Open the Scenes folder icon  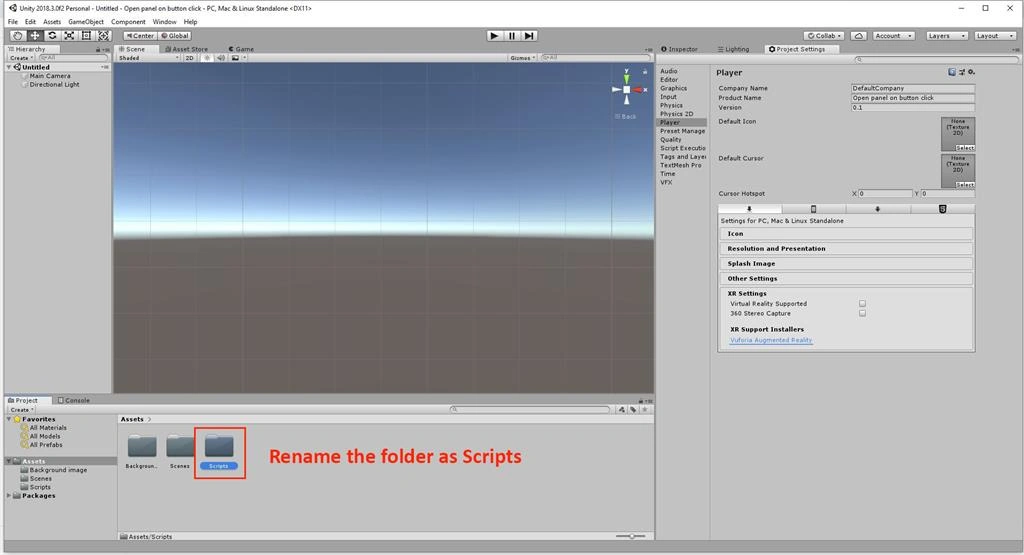pos(180,446)
